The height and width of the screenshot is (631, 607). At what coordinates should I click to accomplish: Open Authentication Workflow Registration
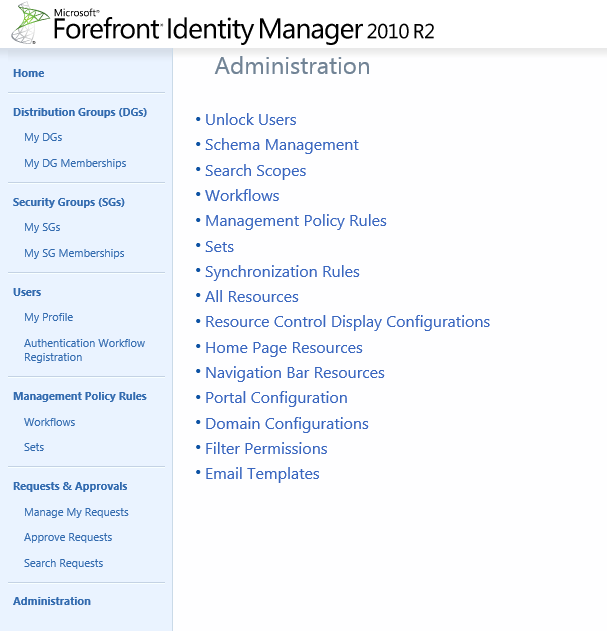pyautogui.click(x=85, y=350)
